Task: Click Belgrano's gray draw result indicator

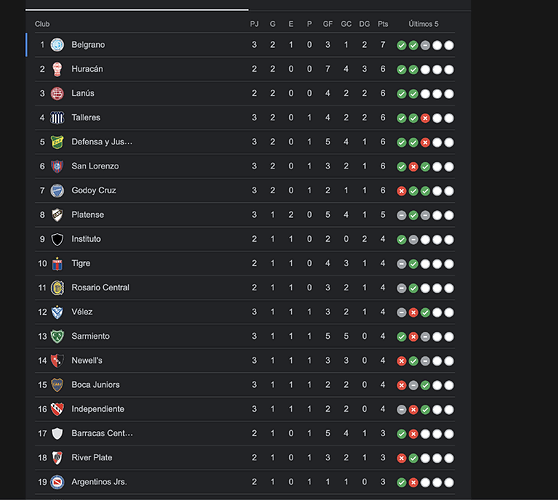Action: [x=425, y=46]
